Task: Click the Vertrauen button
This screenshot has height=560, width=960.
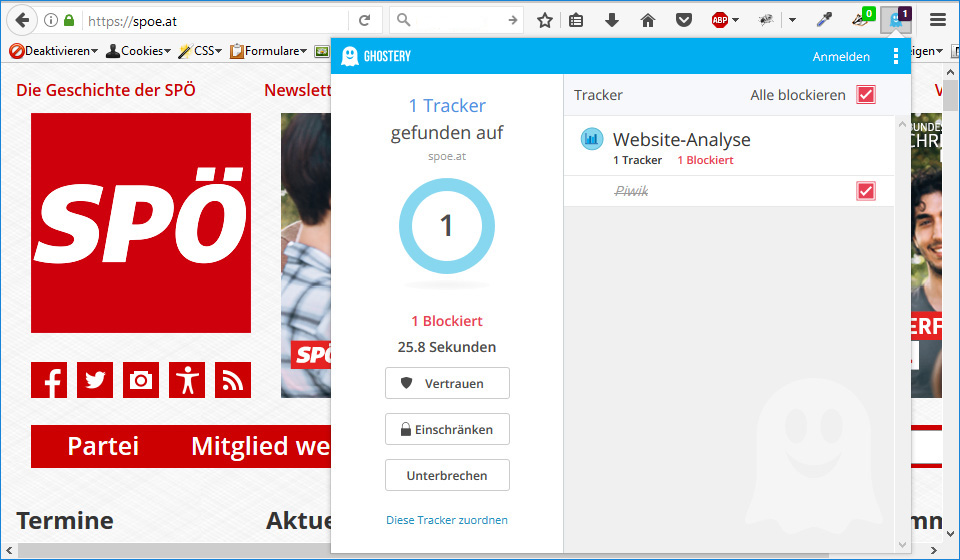Action: pos(447,383)
